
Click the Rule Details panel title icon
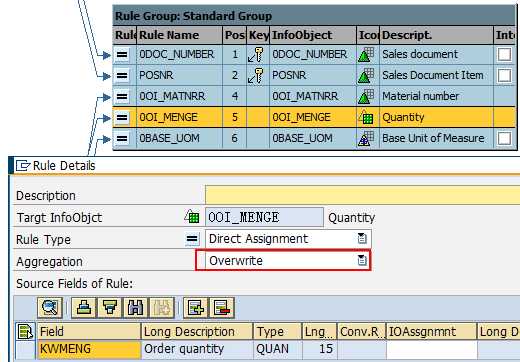(x=23, y=165)
